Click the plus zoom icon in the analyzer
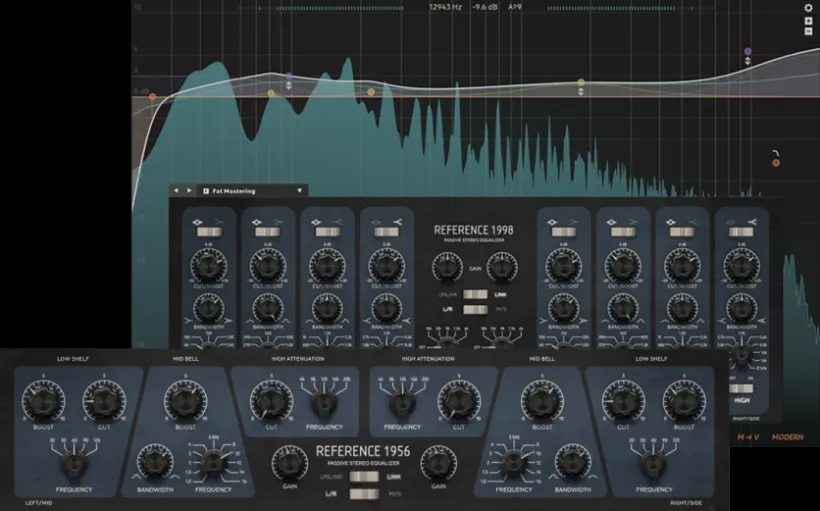Image resolution: width=820 pixels, height=511 pixels. [x=808, y=21]
